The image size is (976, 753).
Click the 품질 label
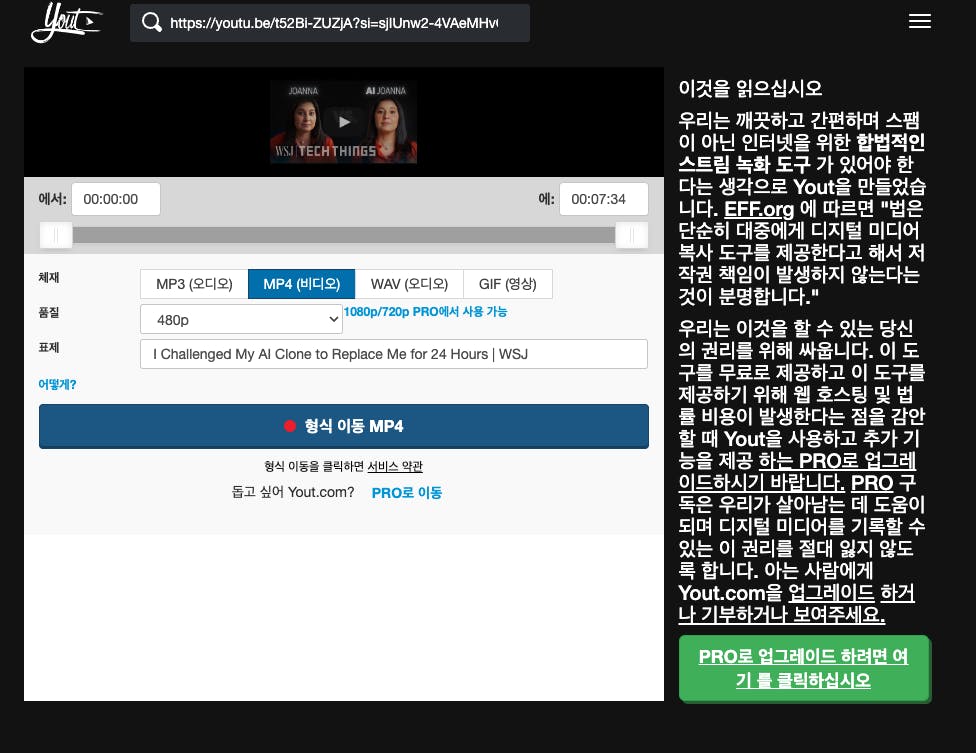[49, 312]
